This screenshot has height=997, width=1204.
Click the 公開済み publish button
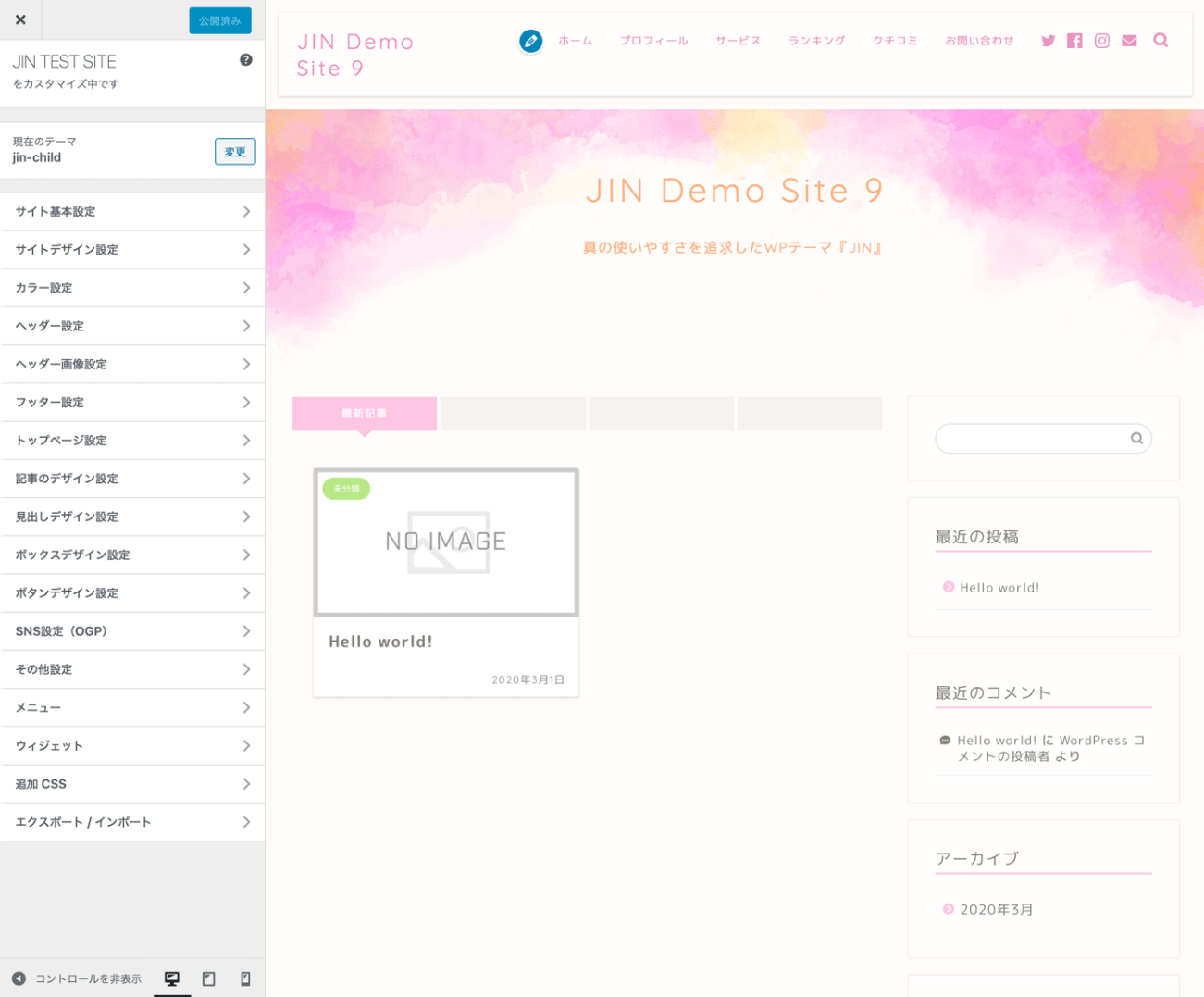[x=219, y=20]
